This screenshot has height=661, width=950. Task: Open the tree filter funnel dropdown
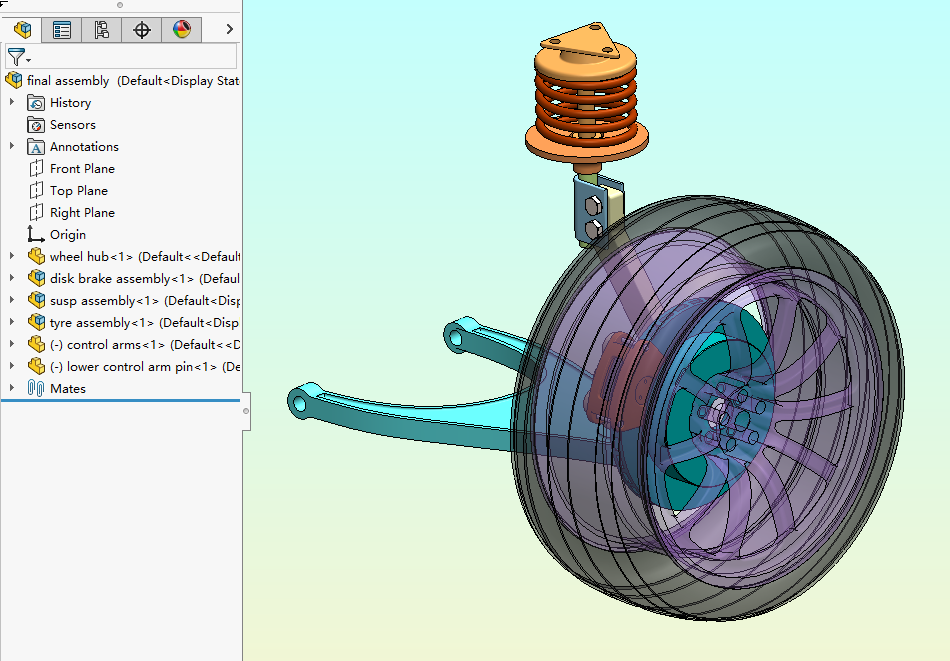pyautogui.click(x=18, y=57)
